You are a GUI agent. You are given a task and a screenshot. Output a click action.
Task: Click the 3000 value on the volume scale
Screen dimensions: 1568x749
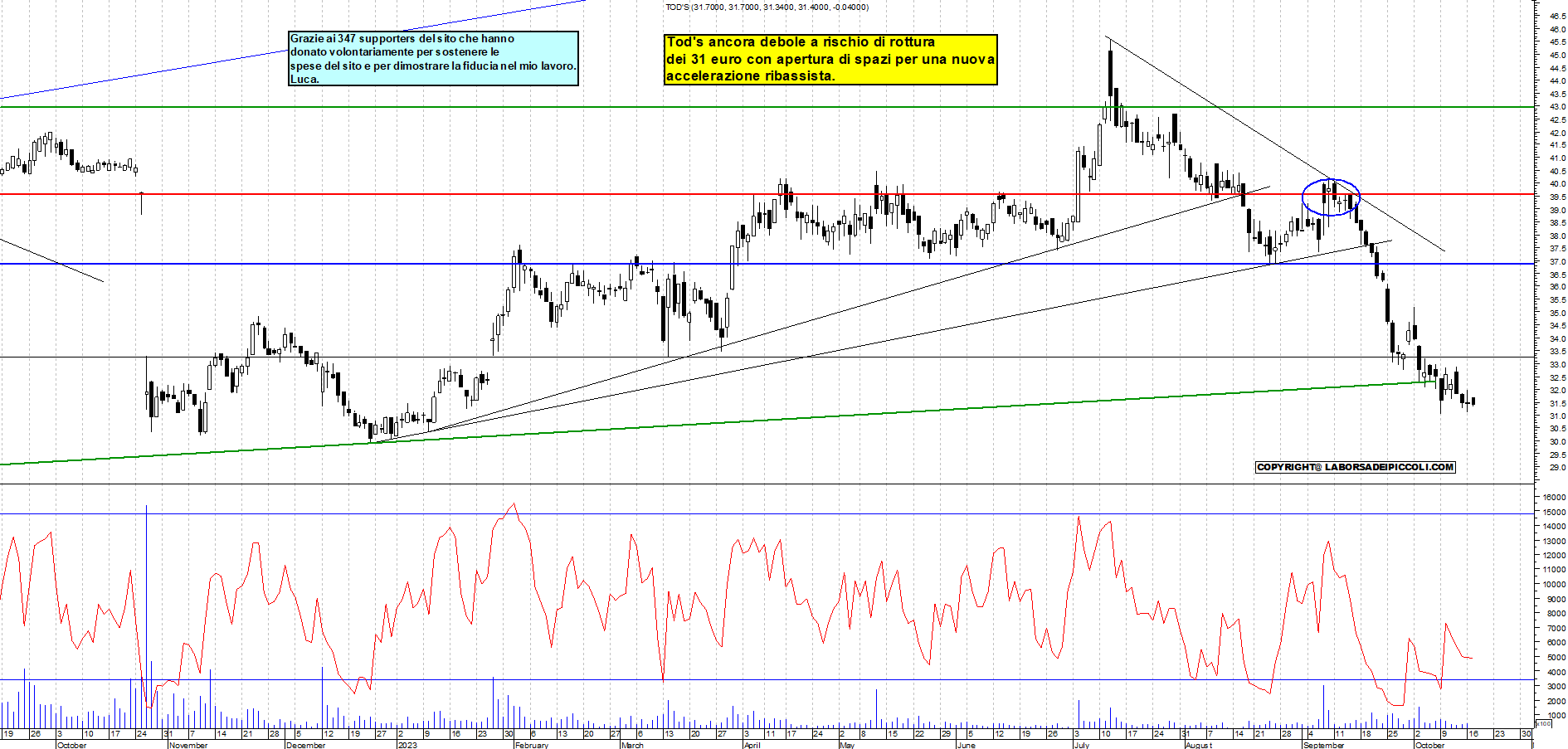point(1556,686)
